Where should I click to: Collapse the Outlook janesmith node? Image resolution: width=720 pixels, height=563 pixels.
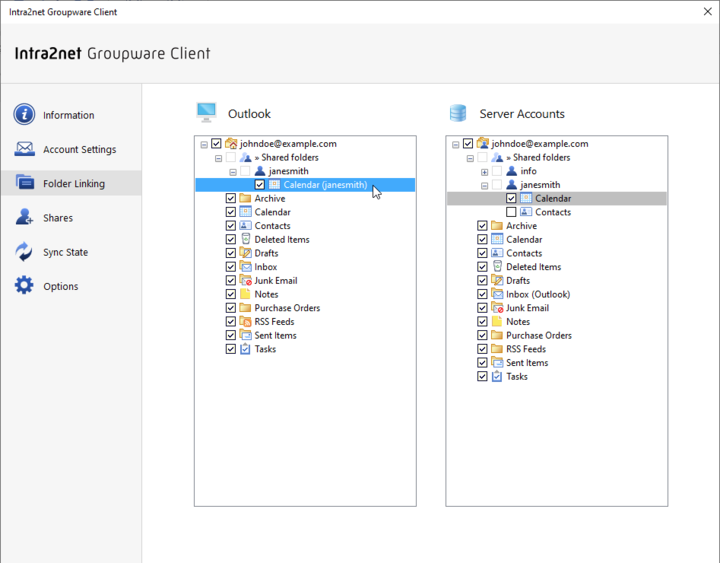[x=233, y=172]
